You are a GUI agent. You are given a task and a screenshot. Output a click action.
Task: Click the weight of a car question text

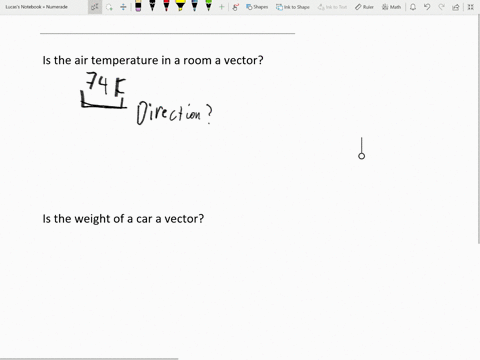[123, 219]
